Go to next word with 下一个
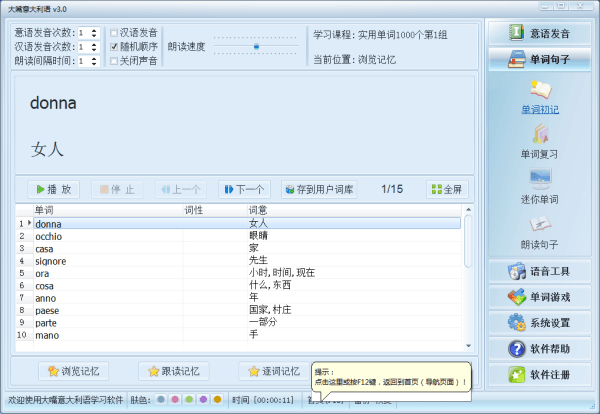Image resolution: width=600 pixels, height=414 pixels. (243, 189)
